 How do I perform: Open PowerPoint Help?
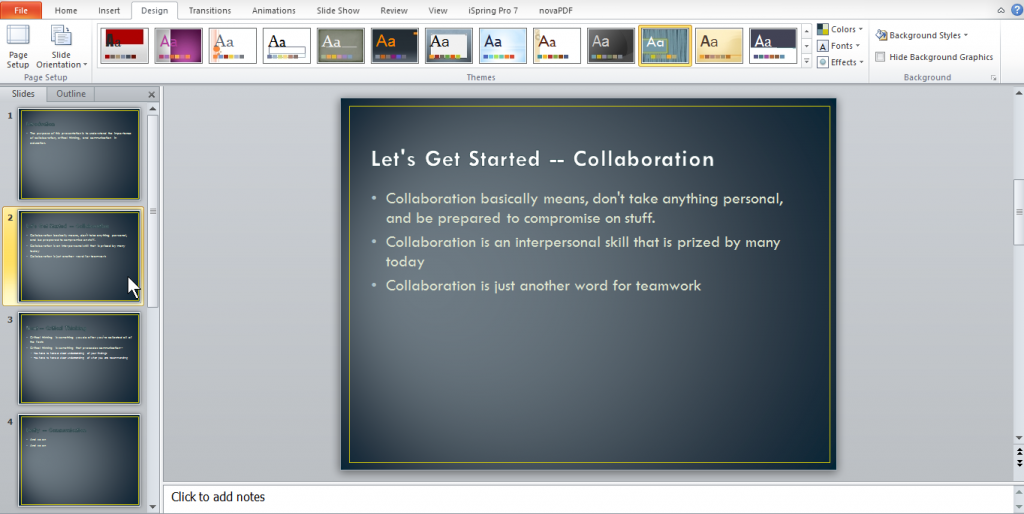[x=1016, y=10]
